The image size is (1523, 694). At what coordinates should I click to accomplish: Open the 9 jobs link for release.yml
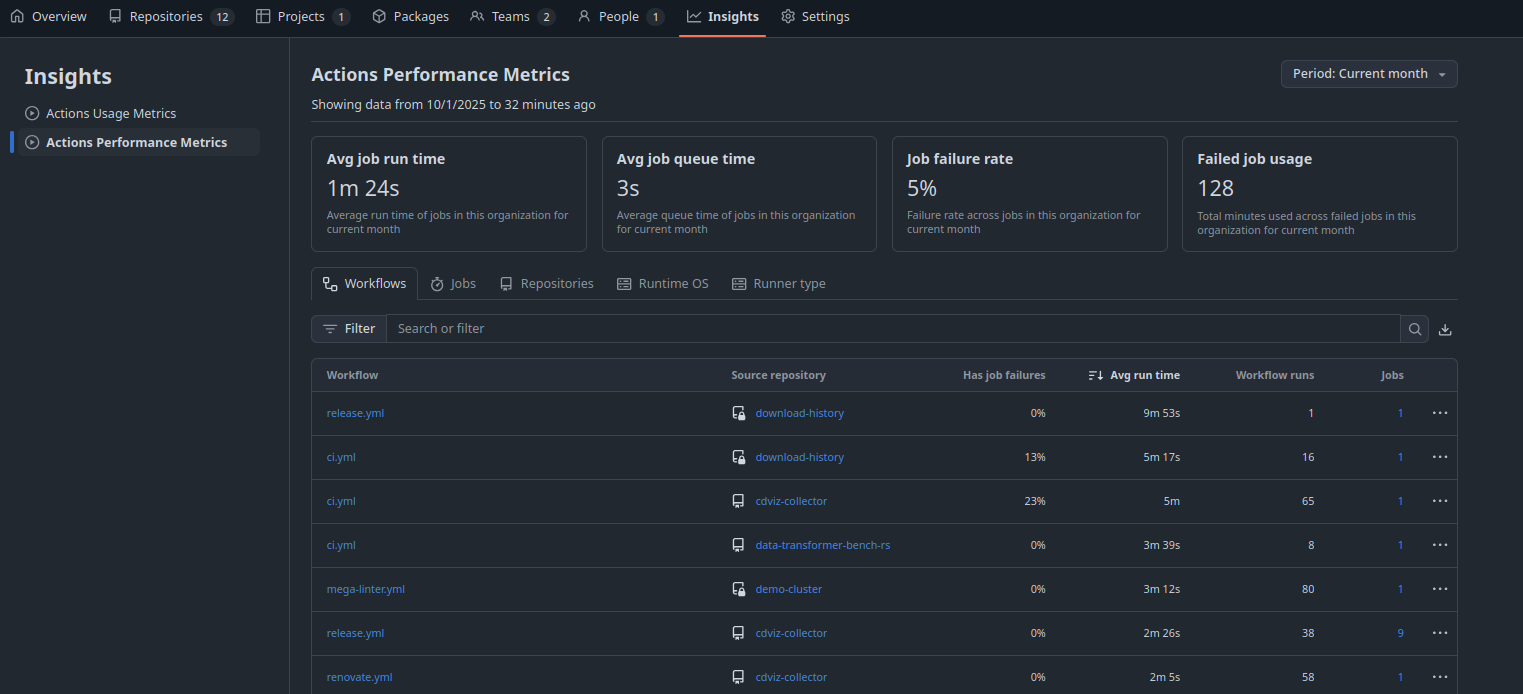pos(1401,633)
